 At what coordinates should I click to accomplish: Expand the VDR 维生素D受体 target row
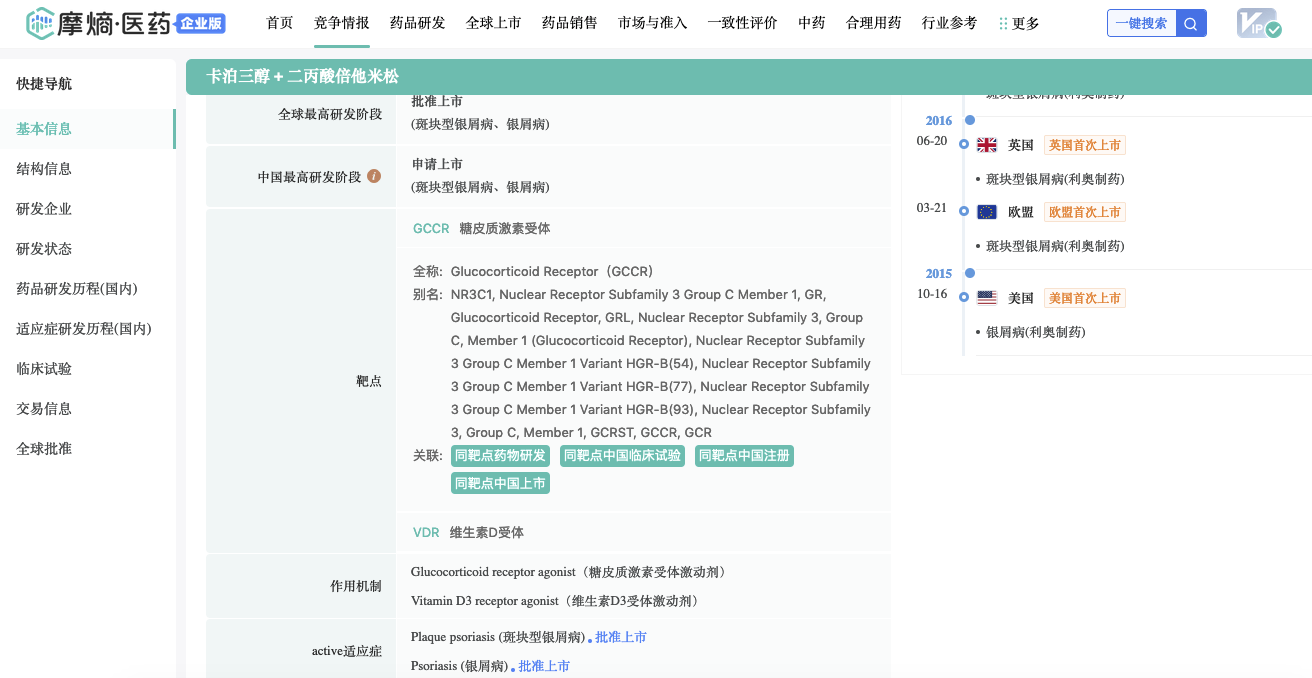coord(468,532)
